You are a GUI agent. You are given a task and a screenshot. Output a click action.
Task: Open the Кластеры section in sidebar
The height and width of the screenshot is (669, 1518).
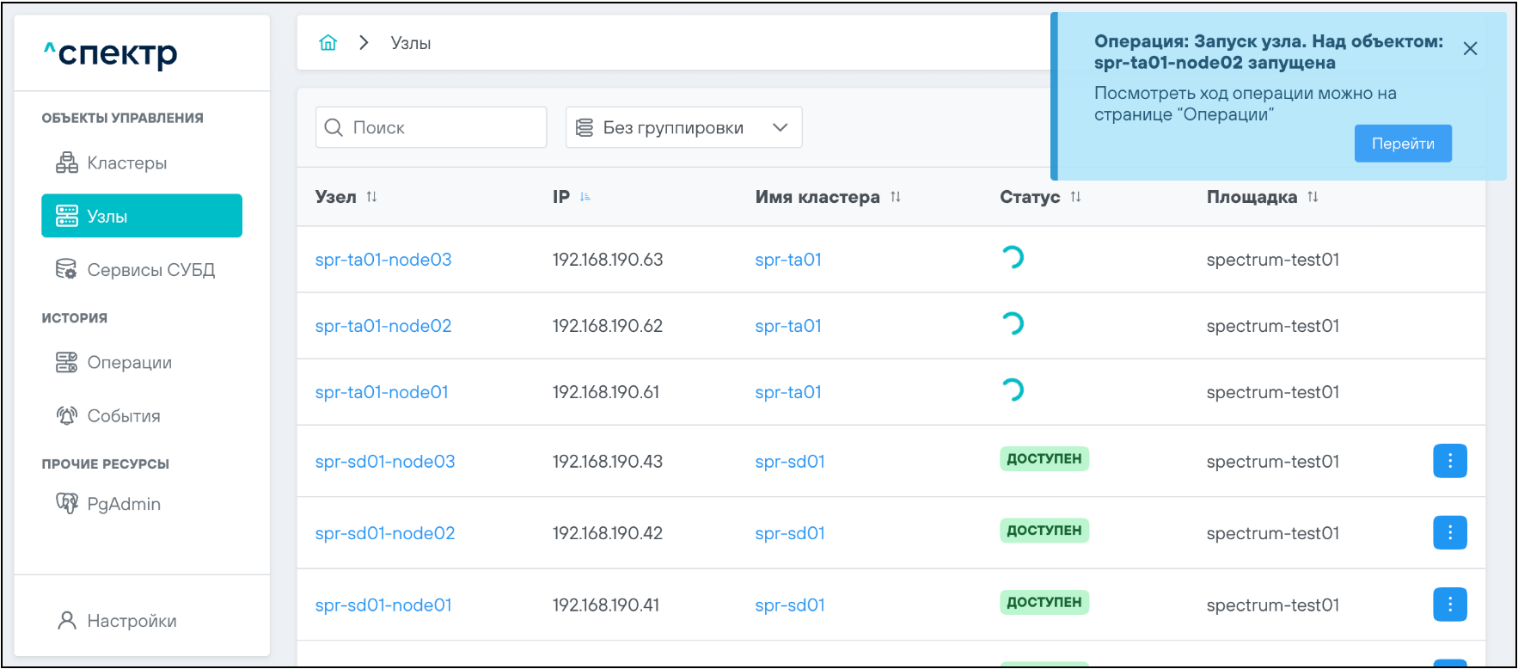(126, 163)
